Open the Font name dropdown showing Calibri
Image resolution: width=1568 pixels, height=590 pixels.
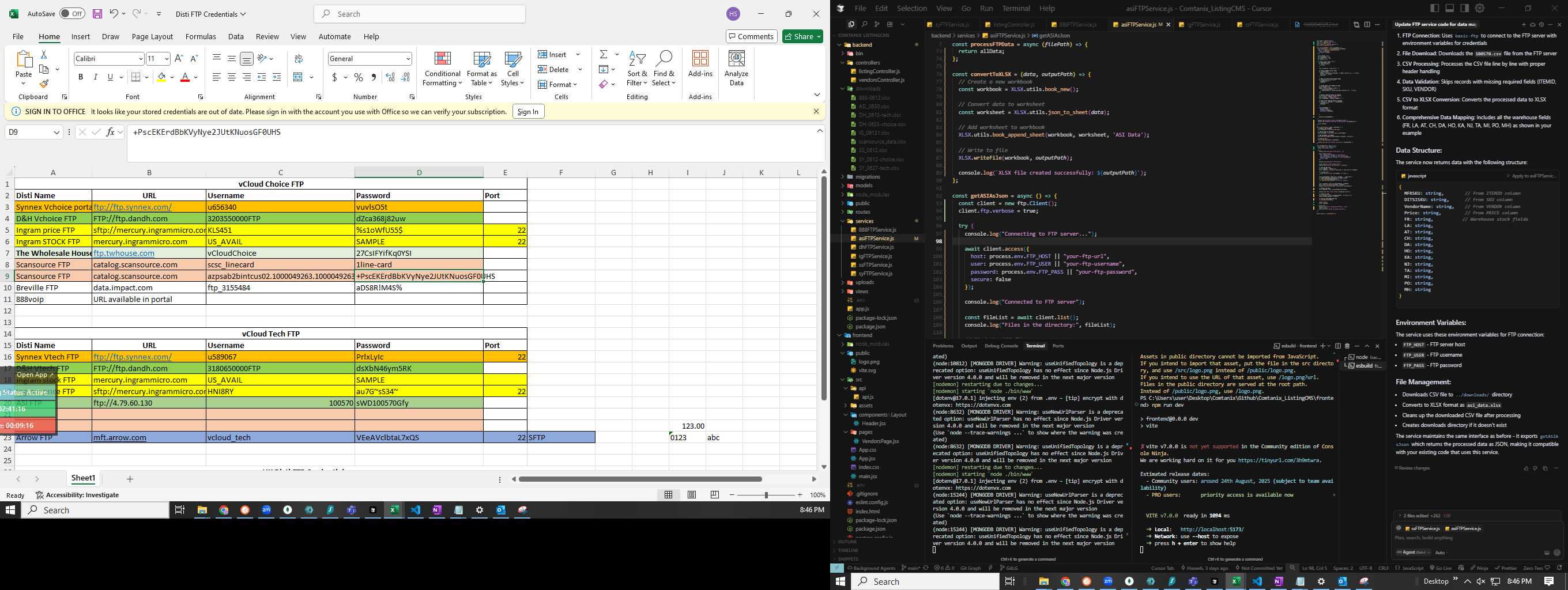tap(140, 58)
